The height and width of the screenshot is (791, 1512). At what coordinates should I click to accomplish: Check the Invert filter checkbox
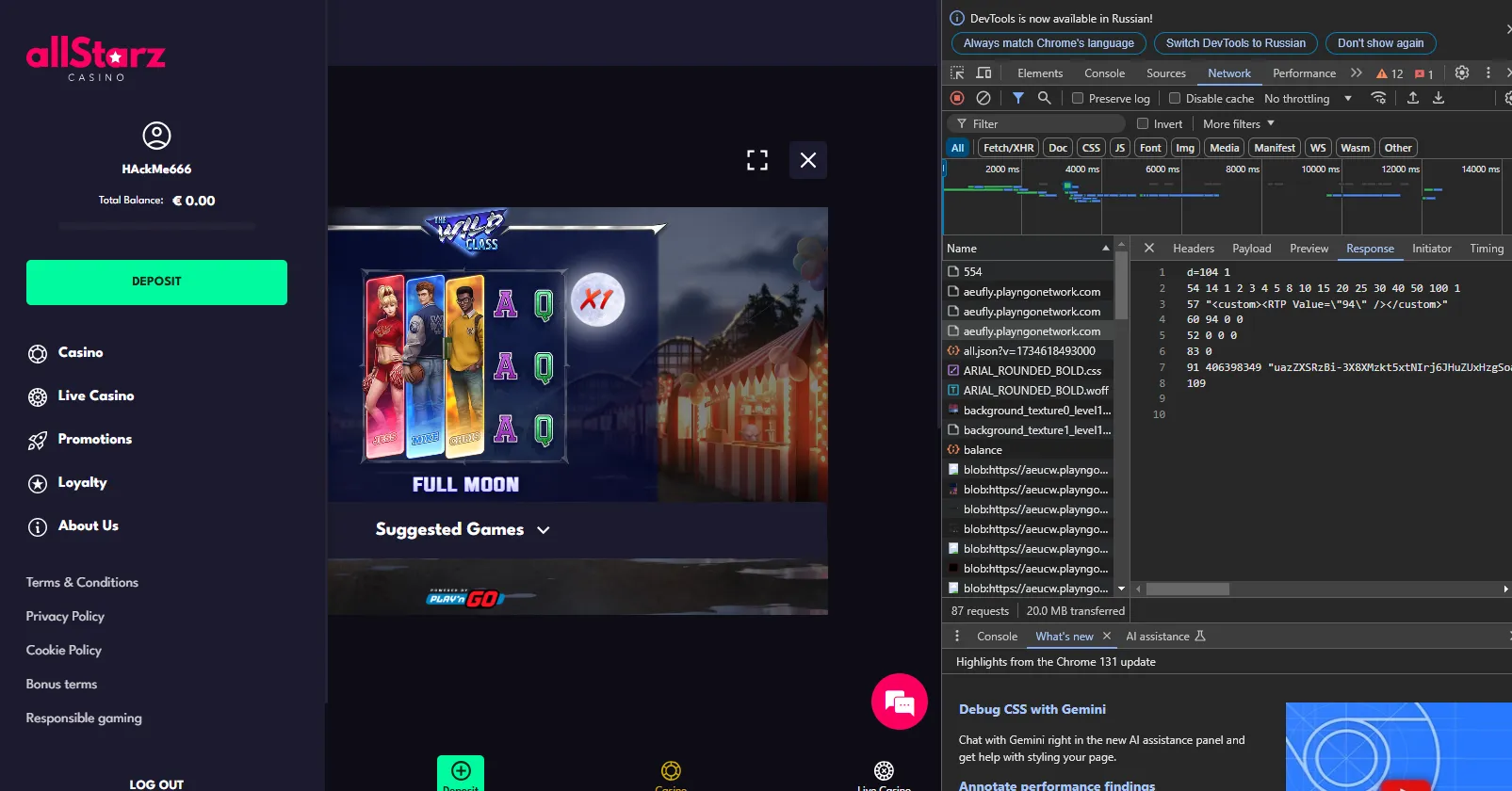tap(1143, 123)
